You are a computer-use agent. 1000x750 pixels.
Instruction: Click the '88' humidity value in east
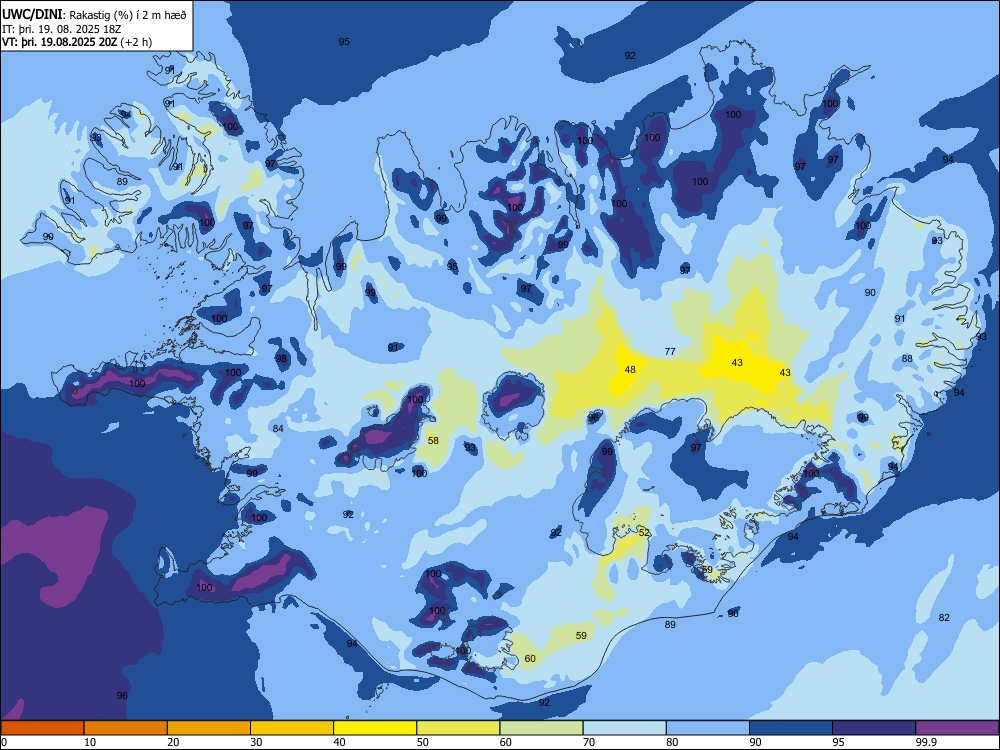coord(908,358)
